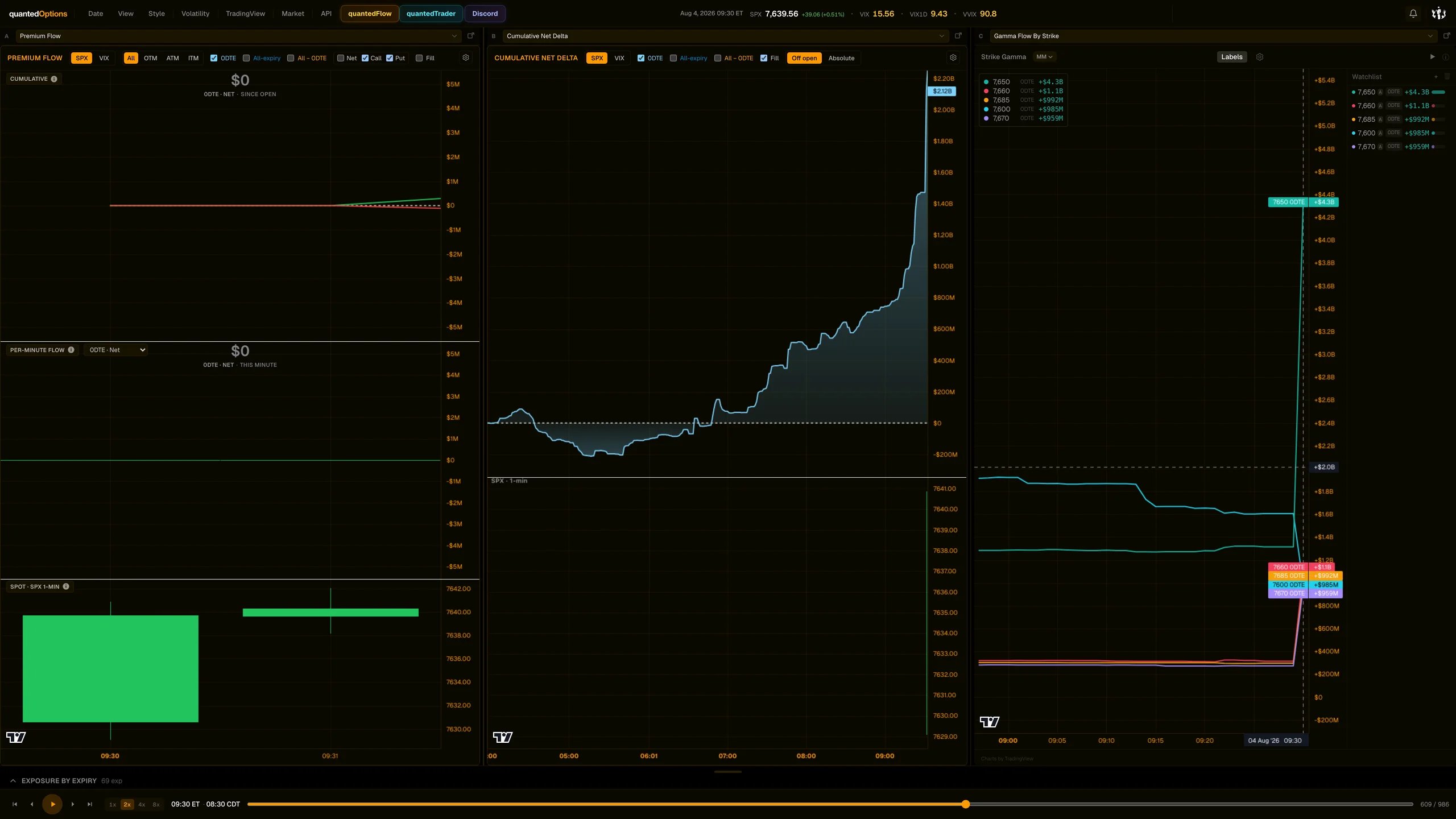Set replay speed to 4x
Viewport: 1456px width, 819px height.
142,804
